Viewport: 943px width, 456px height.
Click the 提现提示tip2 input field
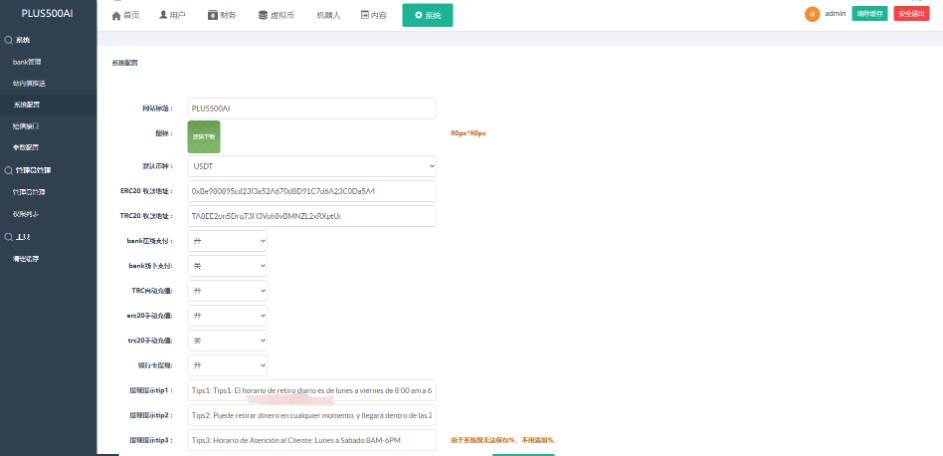coord(312,415)
